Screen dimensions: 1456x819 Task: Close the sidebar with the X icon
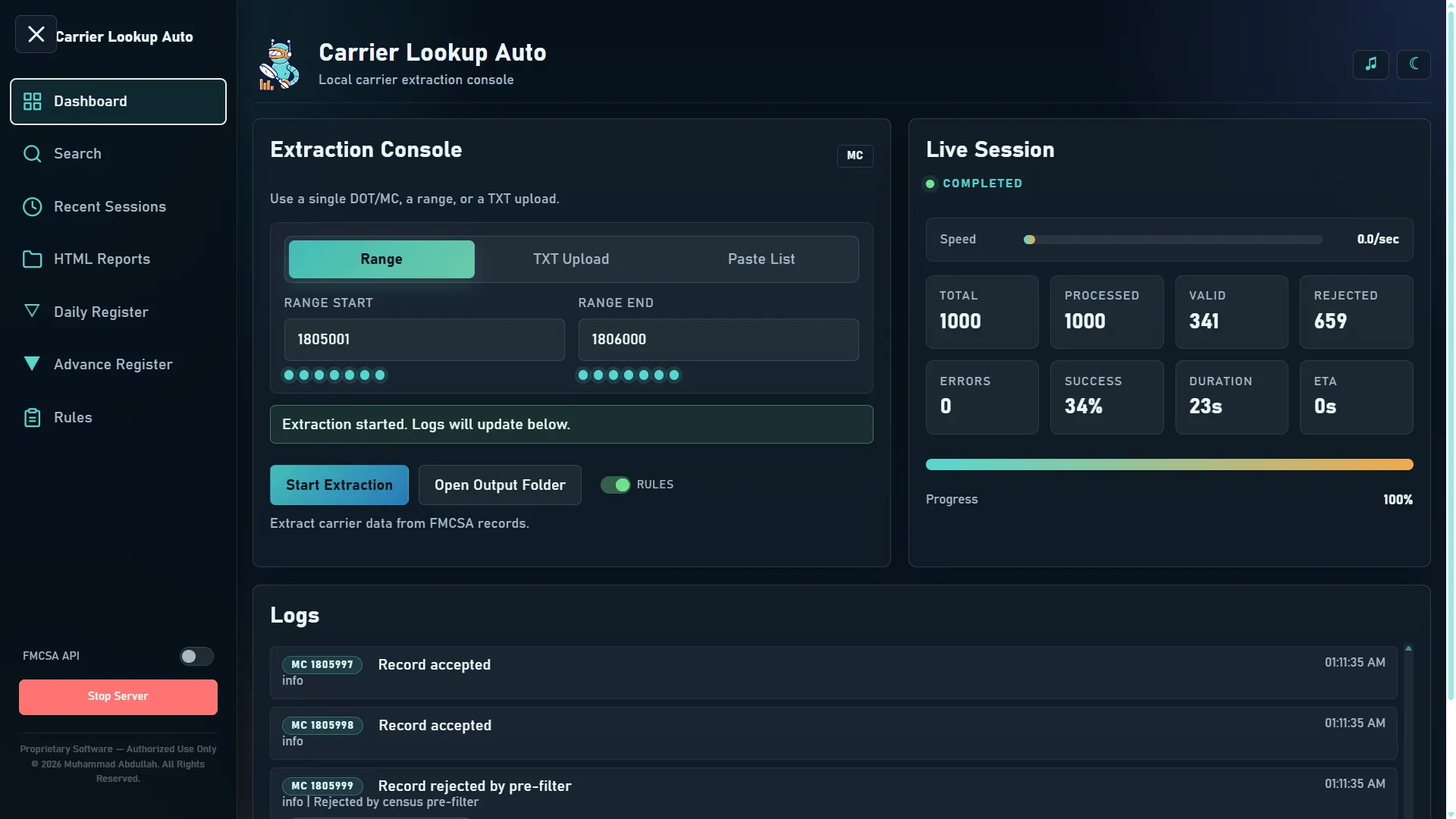[36, 34]
